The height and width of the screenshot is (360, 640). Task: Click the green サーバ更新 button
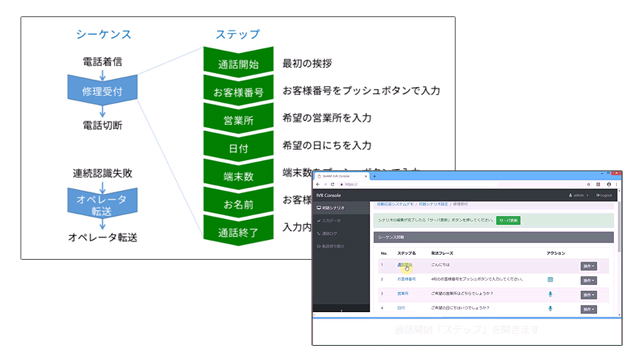tap(508, 220)
